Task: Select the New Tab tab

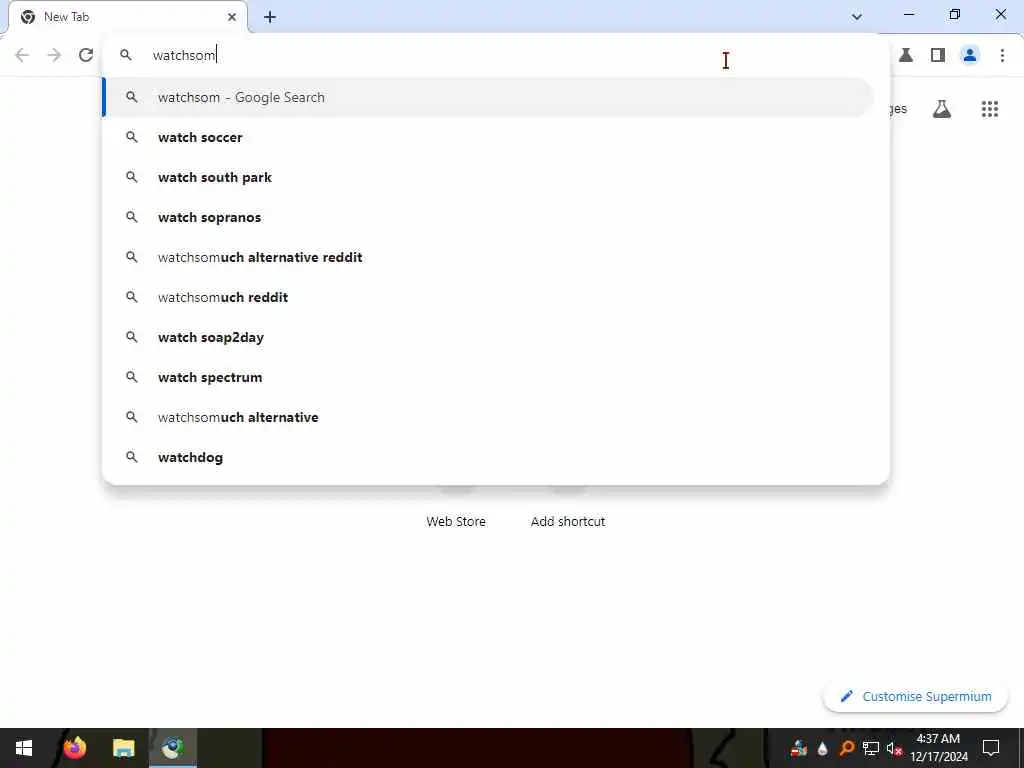Action: 127,17
